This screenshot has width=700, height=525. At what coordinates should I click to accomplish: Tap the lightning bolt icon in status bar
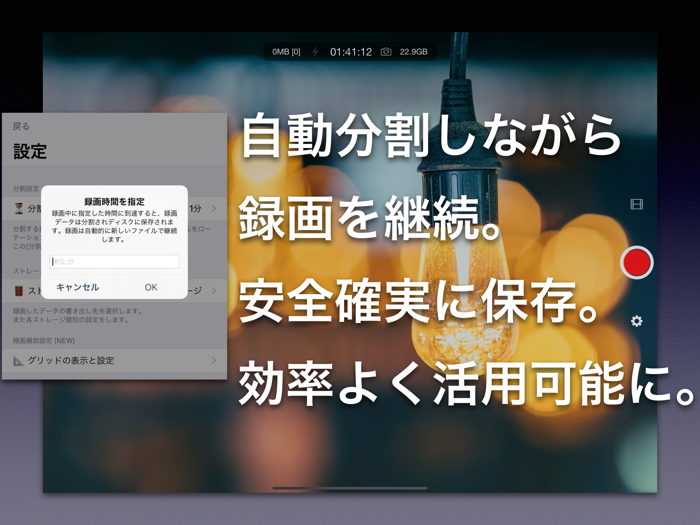click(x=315, y=52)
